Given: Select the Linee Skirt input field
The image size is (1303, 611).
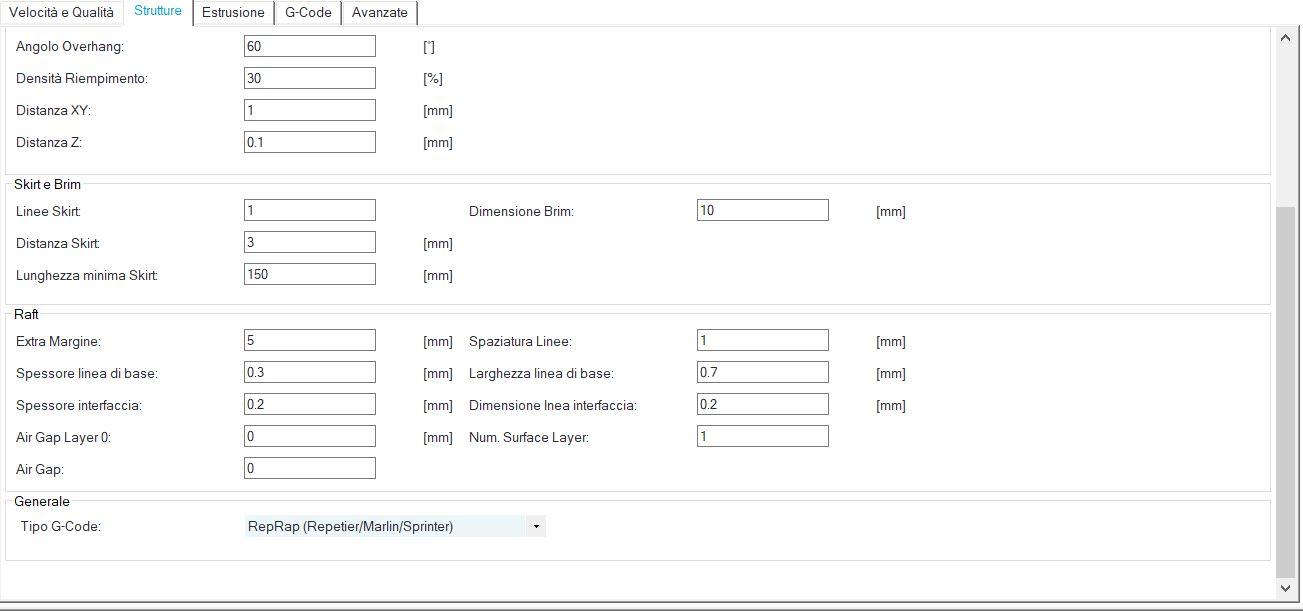Looking at the screenshot, I should (x=310, y=210).
